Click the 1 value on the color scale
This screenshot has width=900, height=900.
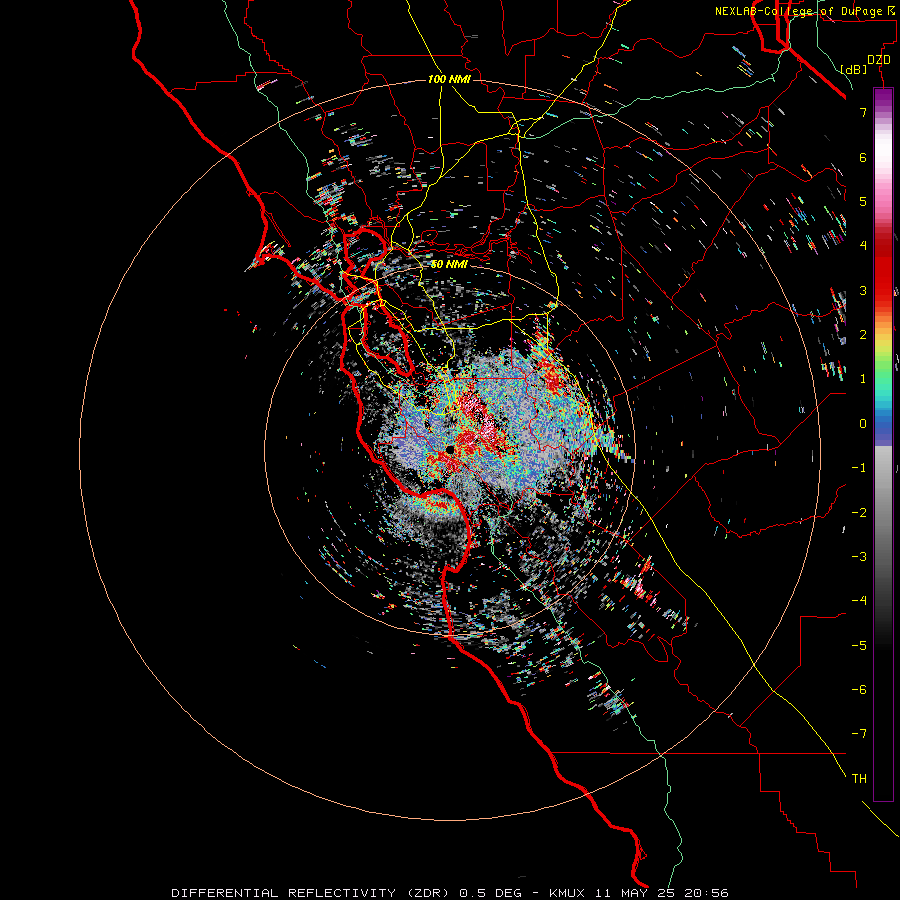(863, 379)
